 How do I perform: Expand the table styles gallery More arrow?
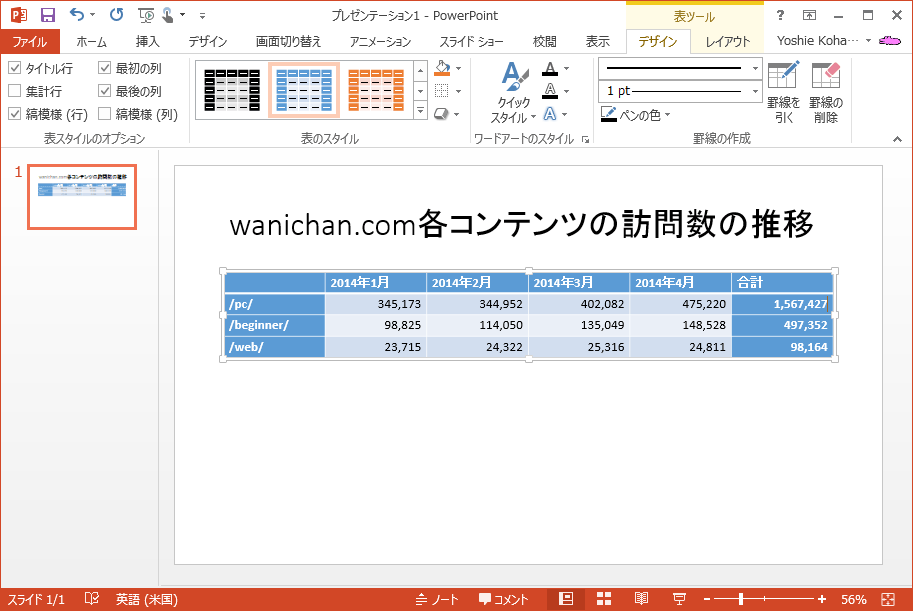pos(420,110)
